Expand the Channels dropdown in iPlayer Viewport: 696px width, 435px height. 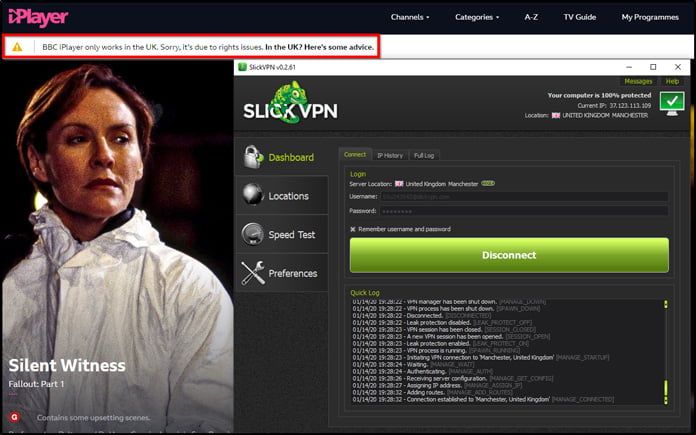click(410, 17)
